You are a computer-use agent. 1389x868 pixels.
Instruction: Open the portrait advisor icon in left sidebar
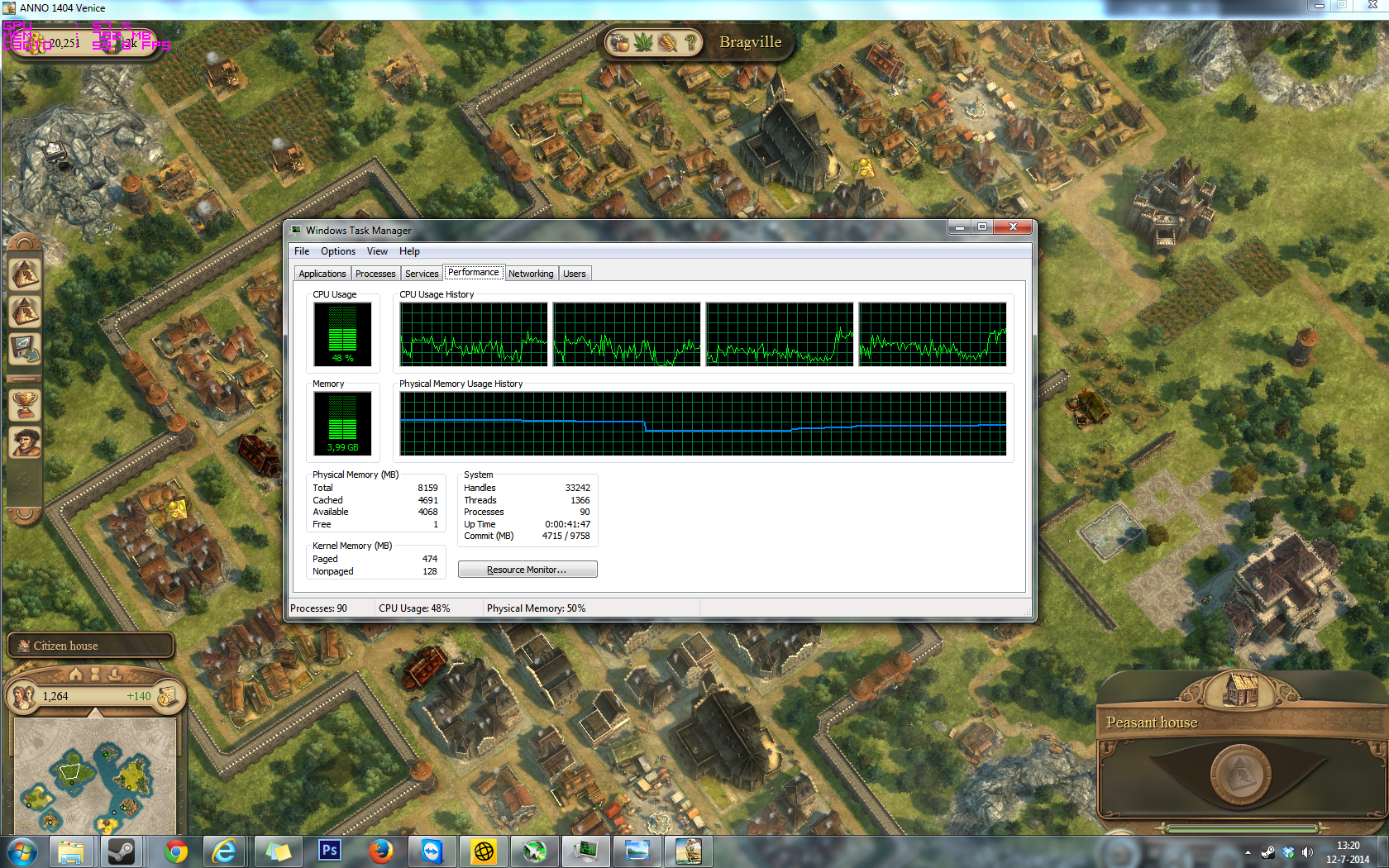(25, 443)
